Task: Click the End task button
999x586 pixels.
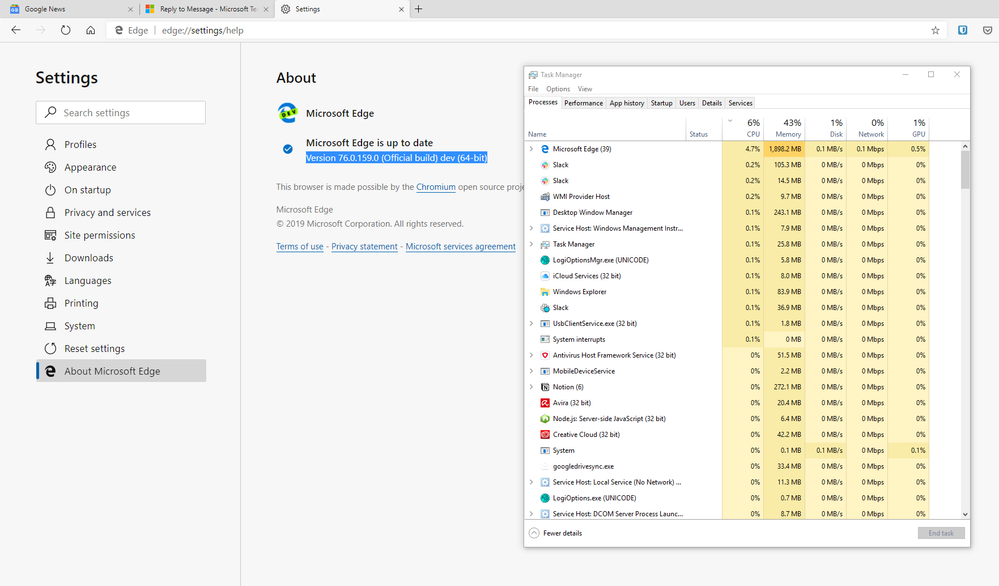Action: (941, 533)
